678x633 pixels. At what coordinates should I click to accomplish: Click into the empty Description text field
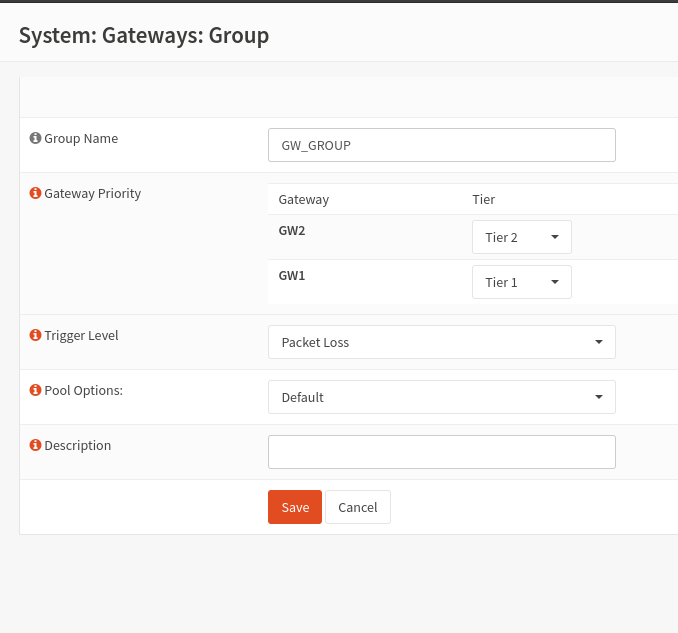coord(441,452)
